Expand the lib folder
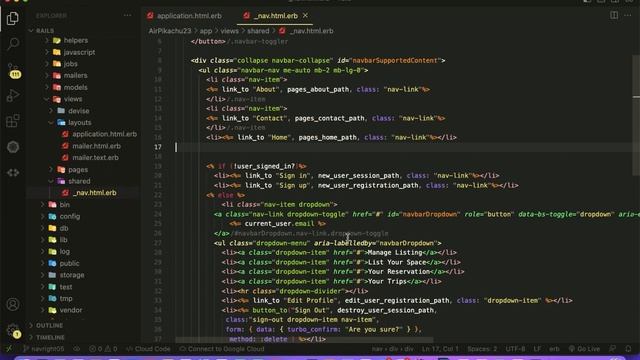Screen dimensions: 640x360 tap(63, 240)
